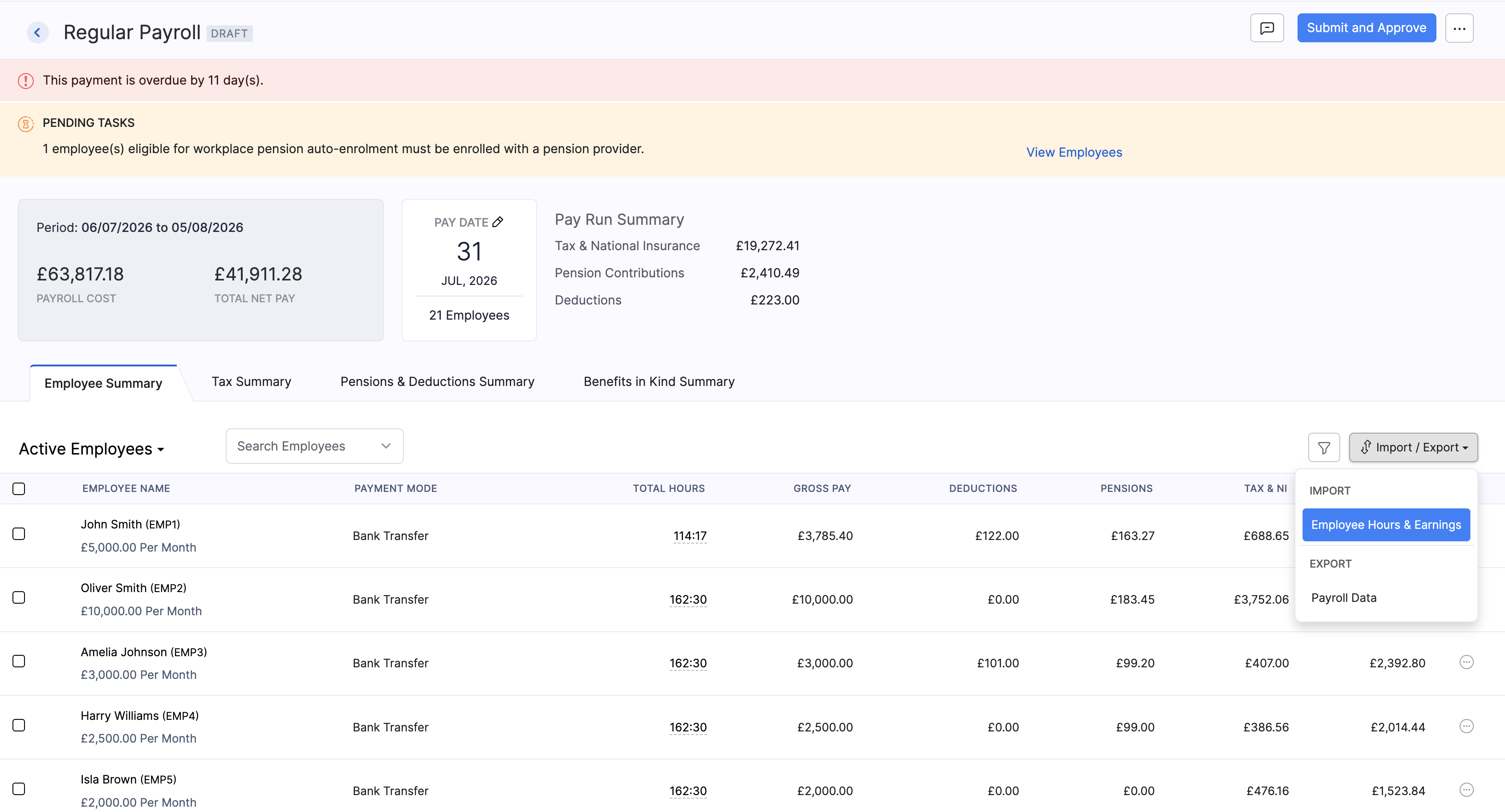The height and width of the screenshot is (812, 1505).
Task: Click the overdue payment warning icon
Action: 26,81
